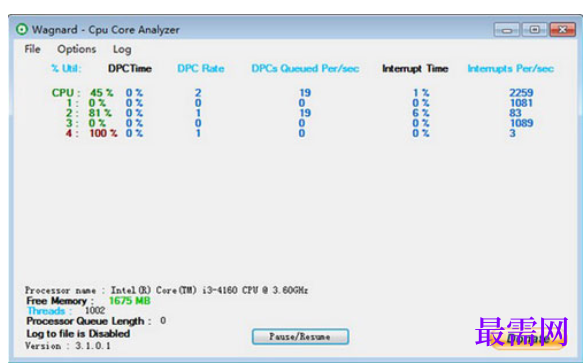Select CPU row interrupt time '1 %'
587x363 pixels.
[421, 92]
